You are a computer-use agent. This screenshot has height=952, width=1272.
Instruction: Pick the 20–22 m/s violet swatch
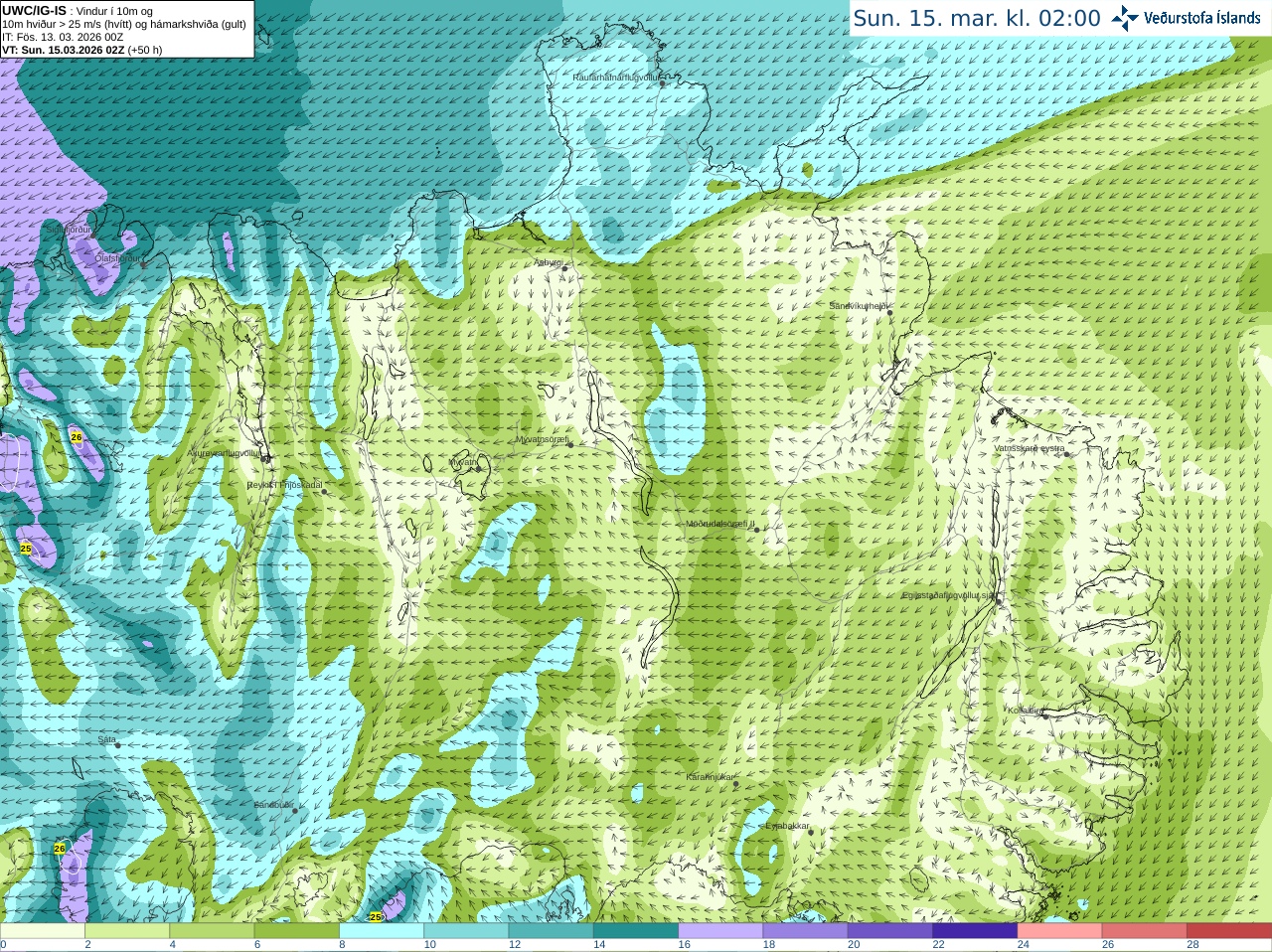tap(890, 931)
